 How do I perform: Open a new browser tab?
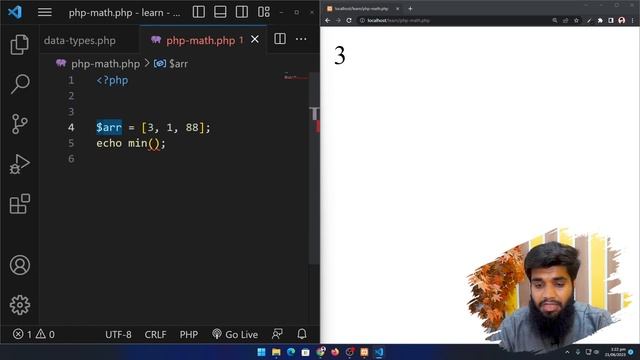[410, 9]
